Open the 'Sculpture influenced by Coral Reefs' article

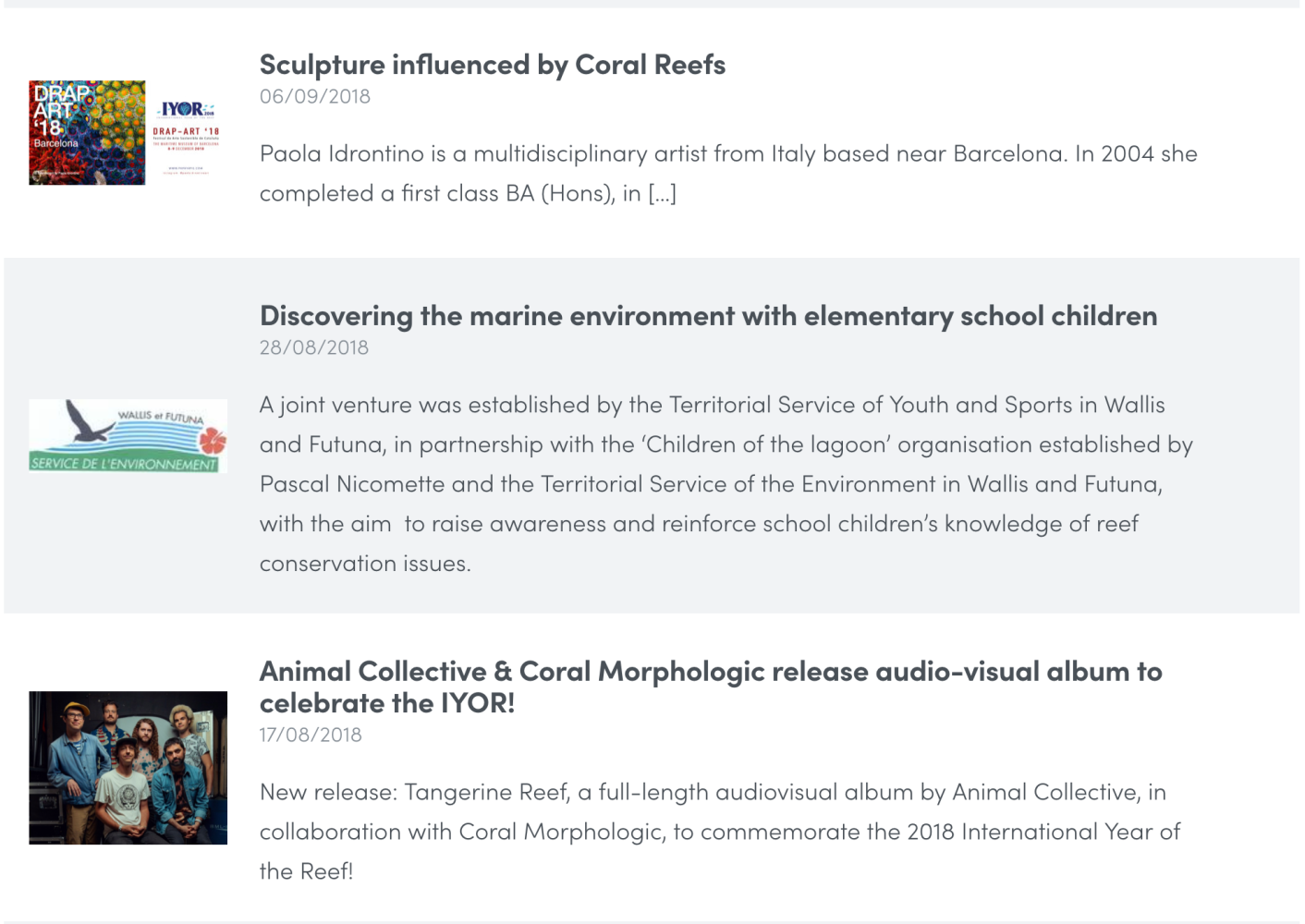[492, 65]
